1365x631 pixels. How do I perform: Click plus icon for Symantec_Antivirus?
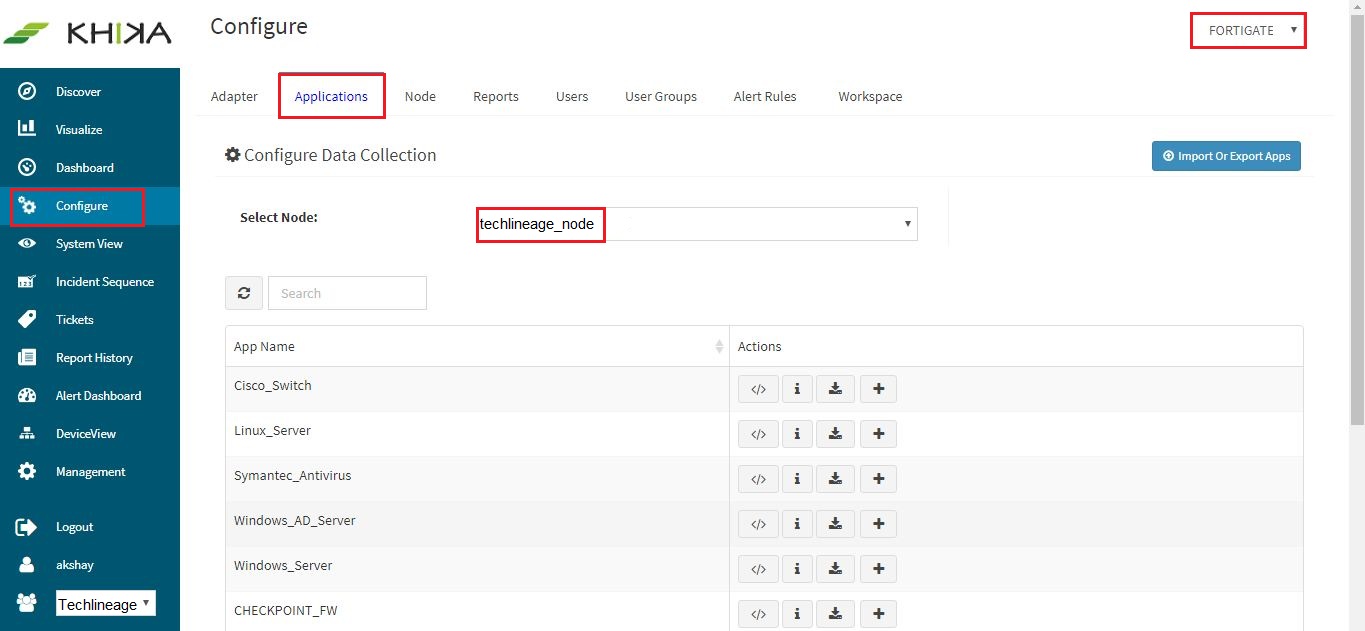tap(878, 479)
